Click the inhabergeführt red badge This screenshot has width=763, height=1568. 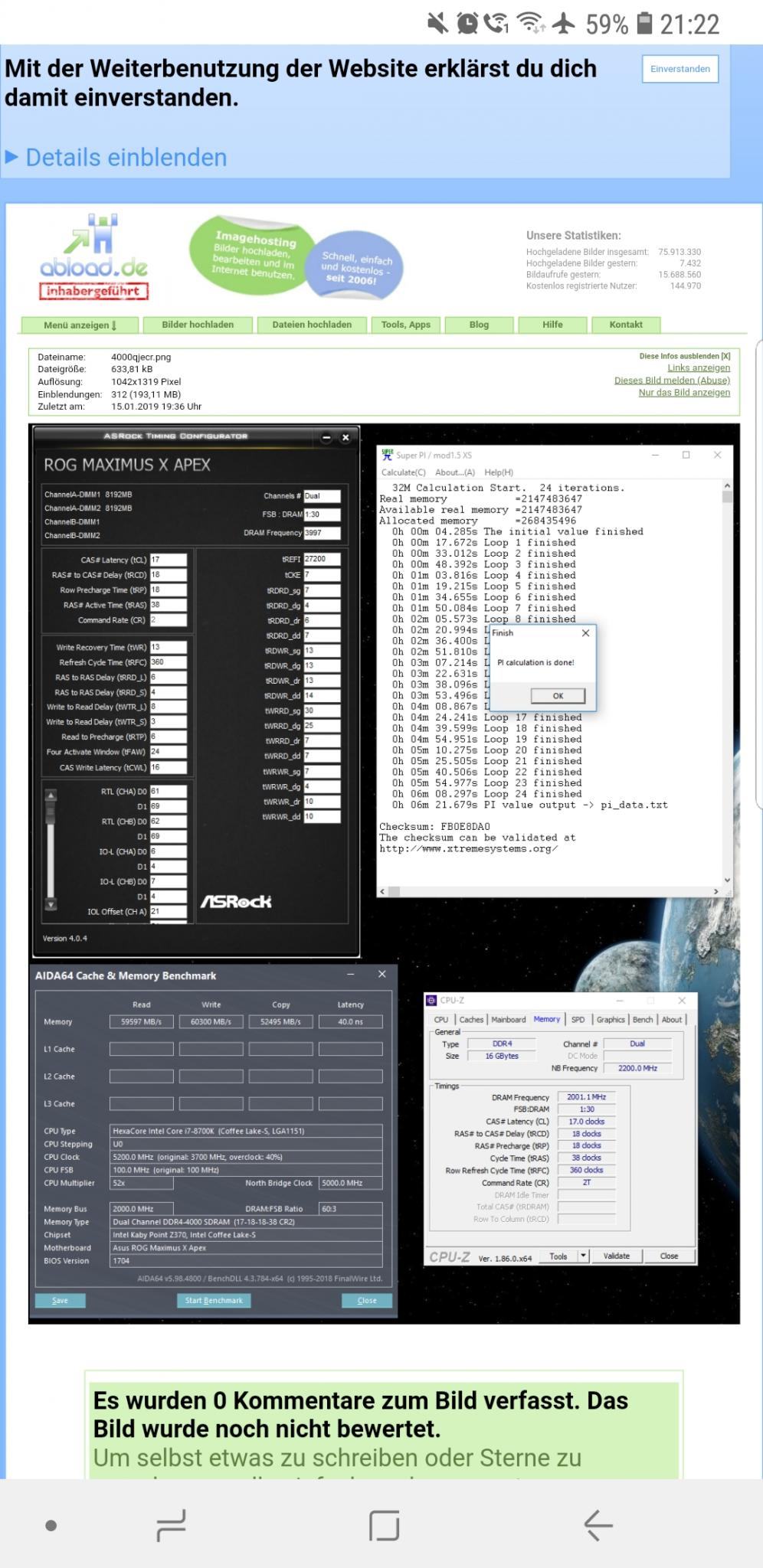(93, 291)
